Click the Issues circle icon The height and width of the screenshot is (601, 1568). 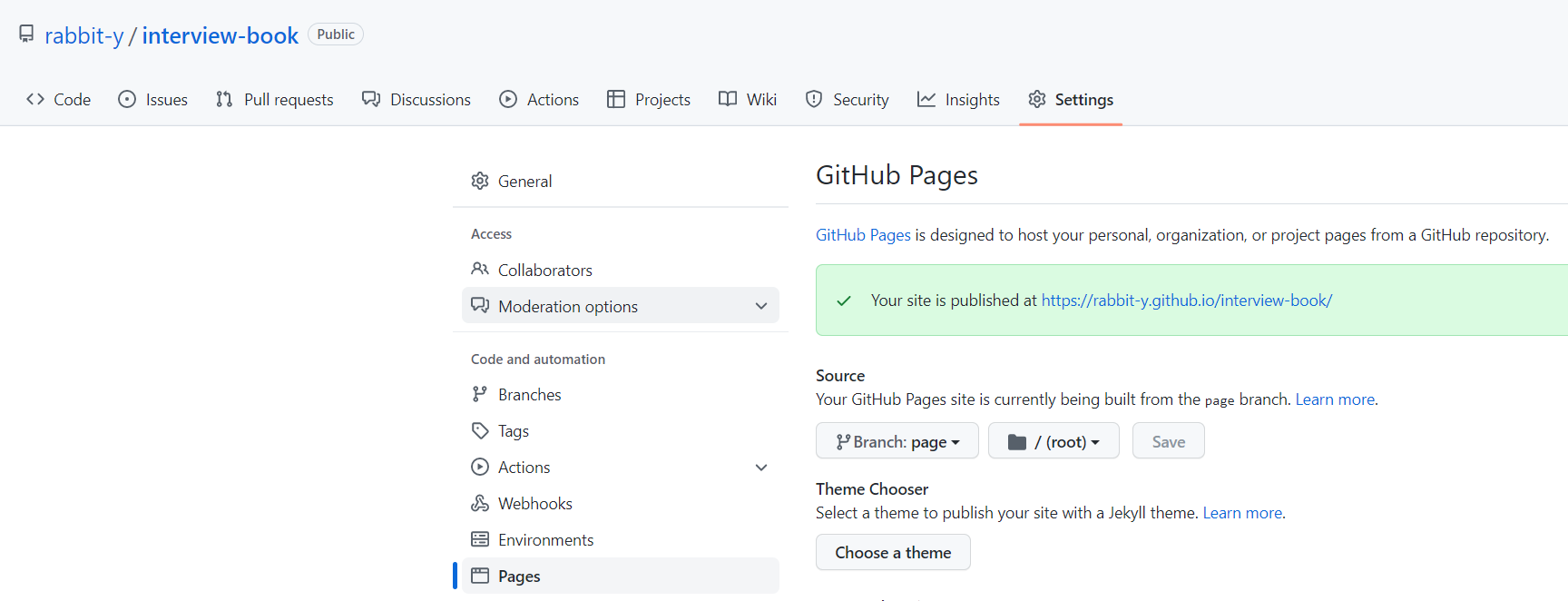[x=127, y=99]
